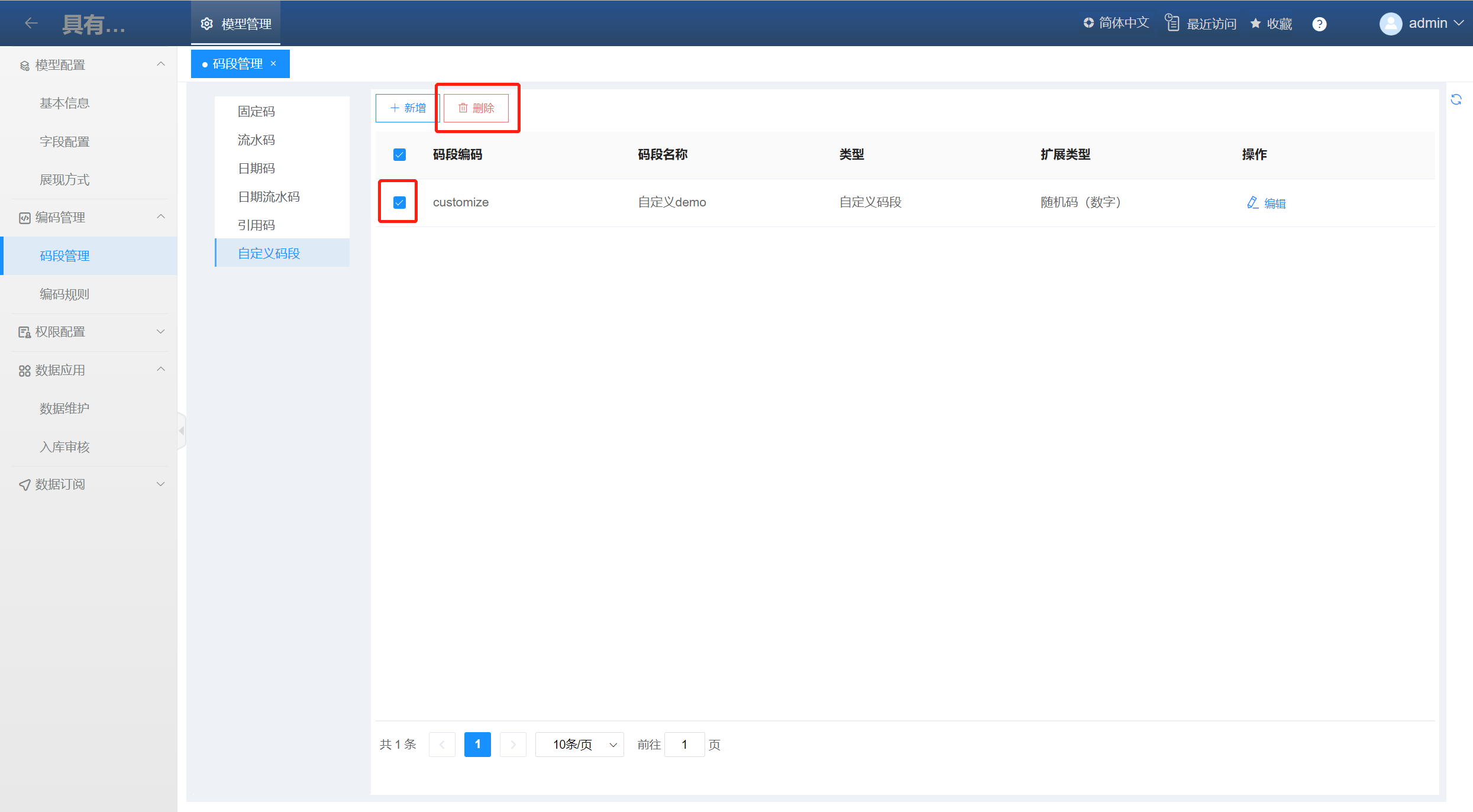Click the 新增 add button
1473x812 pixels.
(408, 108)
